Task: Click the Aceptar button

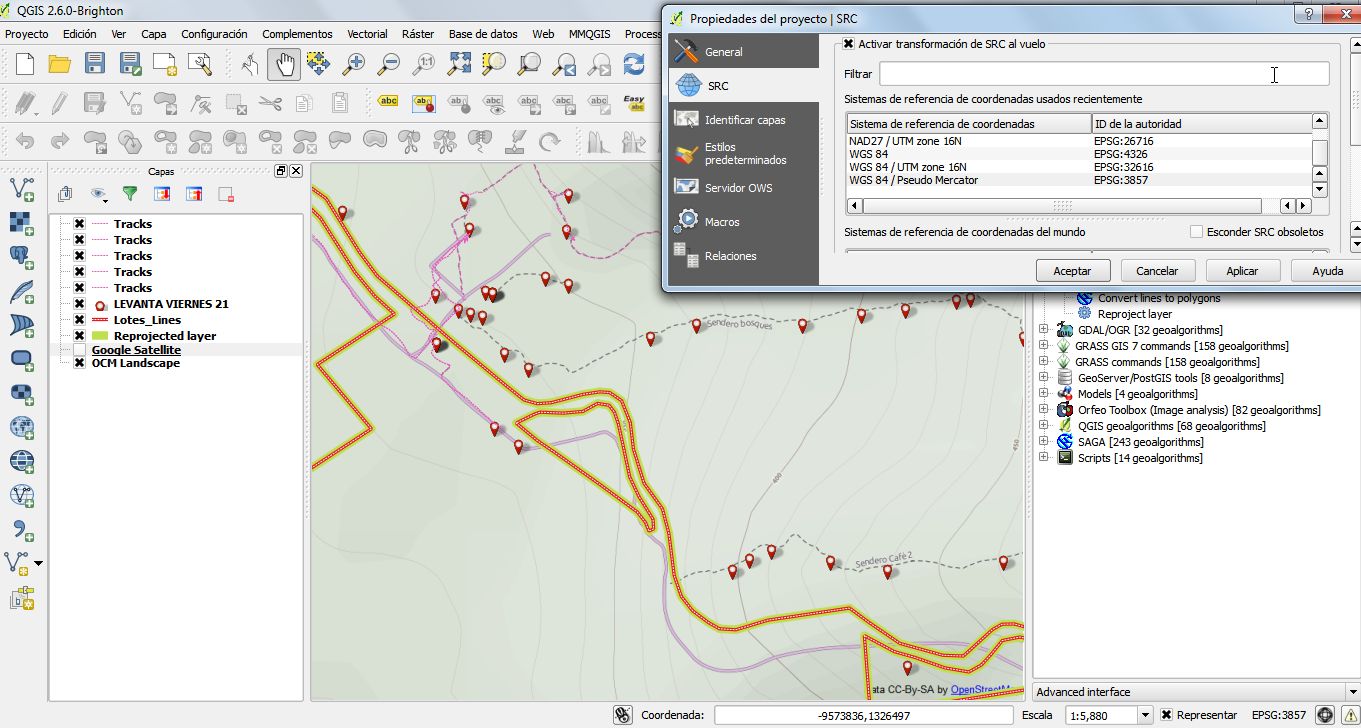Action: [1072, 271]
